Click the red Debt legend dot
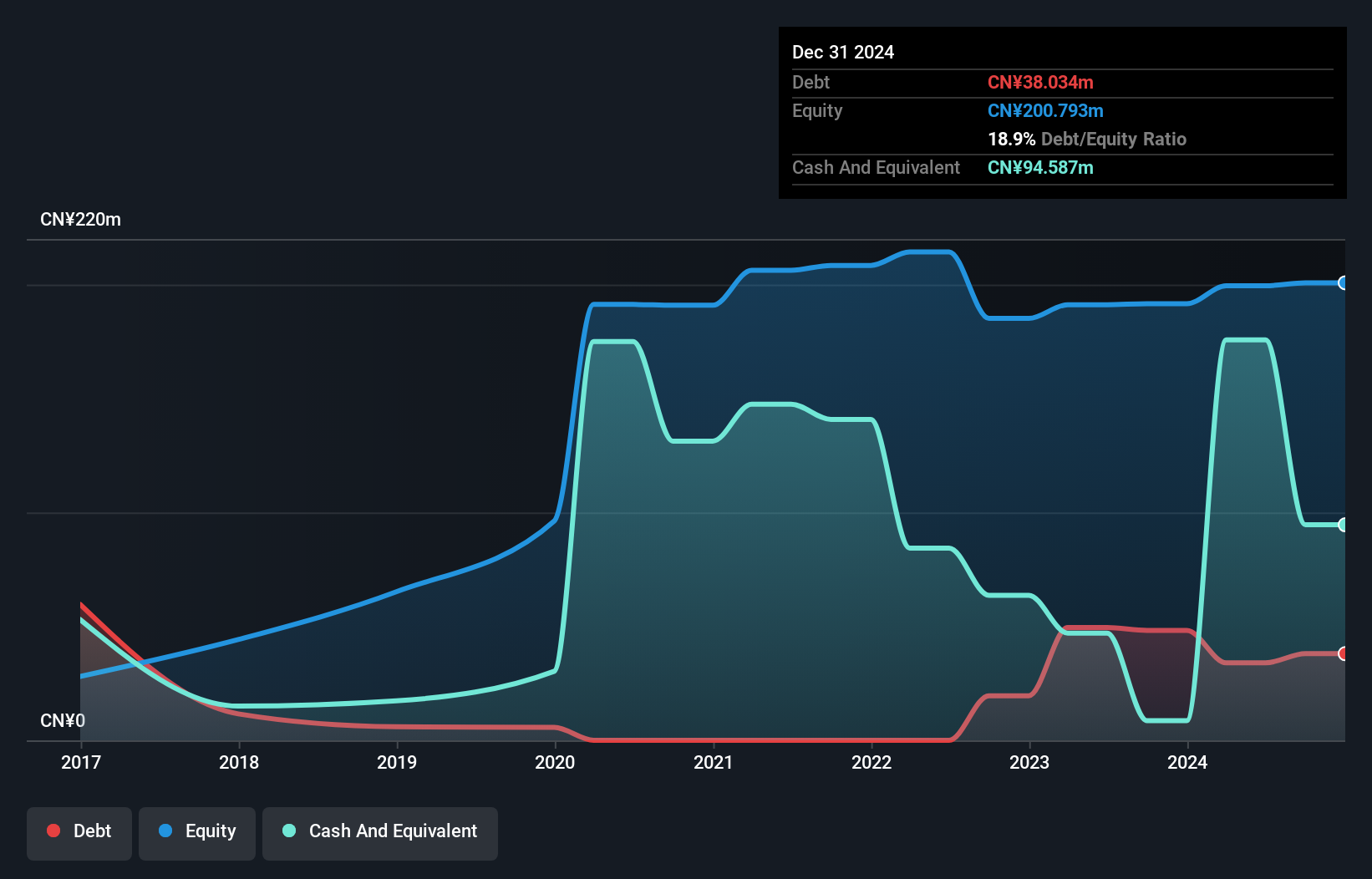The width and height of the screenshot is (1372, 879). tap(53, 831)
